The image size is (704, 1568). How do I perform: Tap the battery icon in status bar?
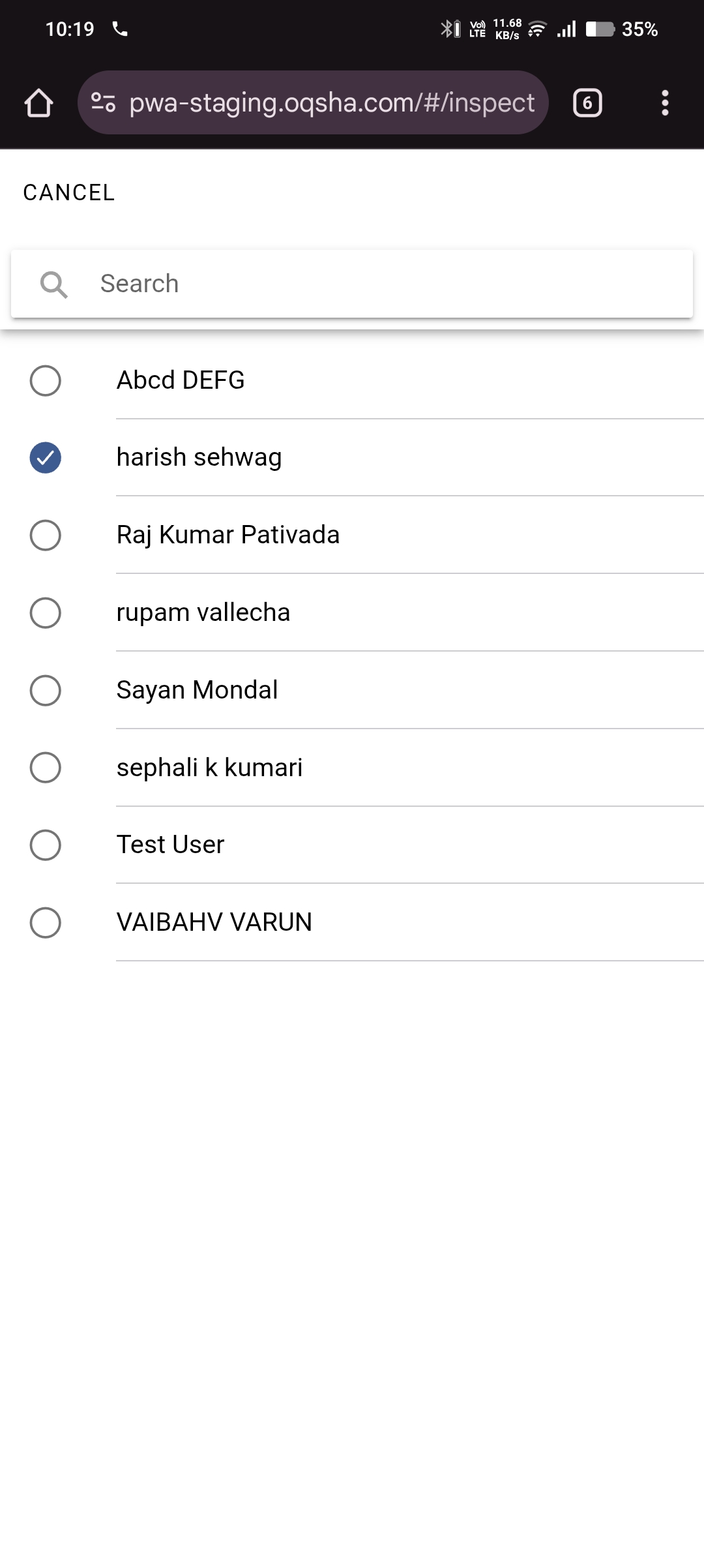(x=600, y=29)
